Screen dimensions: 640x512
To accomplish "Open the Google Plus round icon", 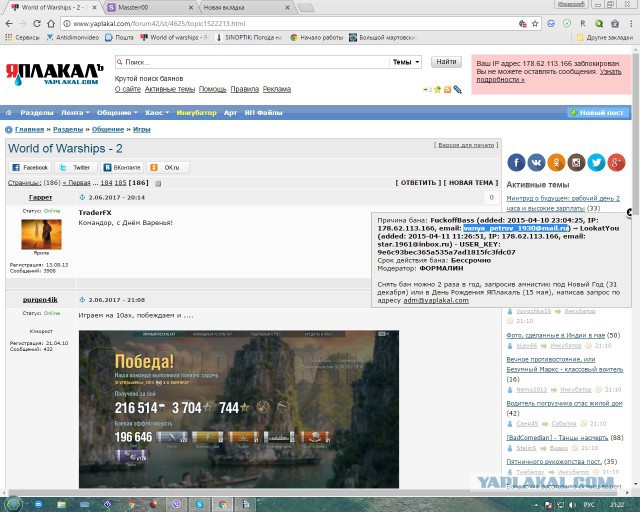I will [x=616, y=163].
